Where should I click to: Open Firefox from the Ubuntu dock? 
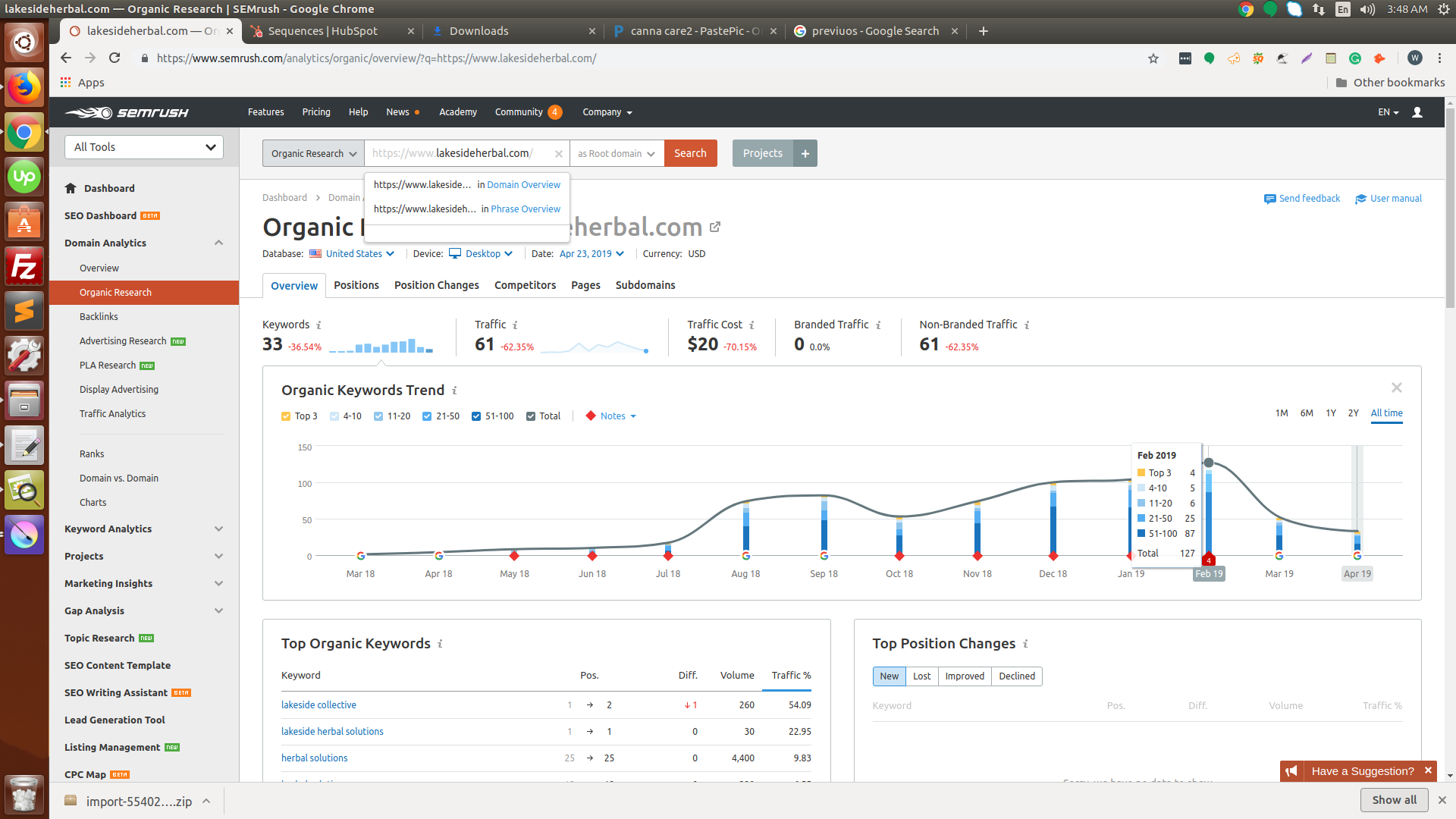pyautogui.click(x=24, y=87)
